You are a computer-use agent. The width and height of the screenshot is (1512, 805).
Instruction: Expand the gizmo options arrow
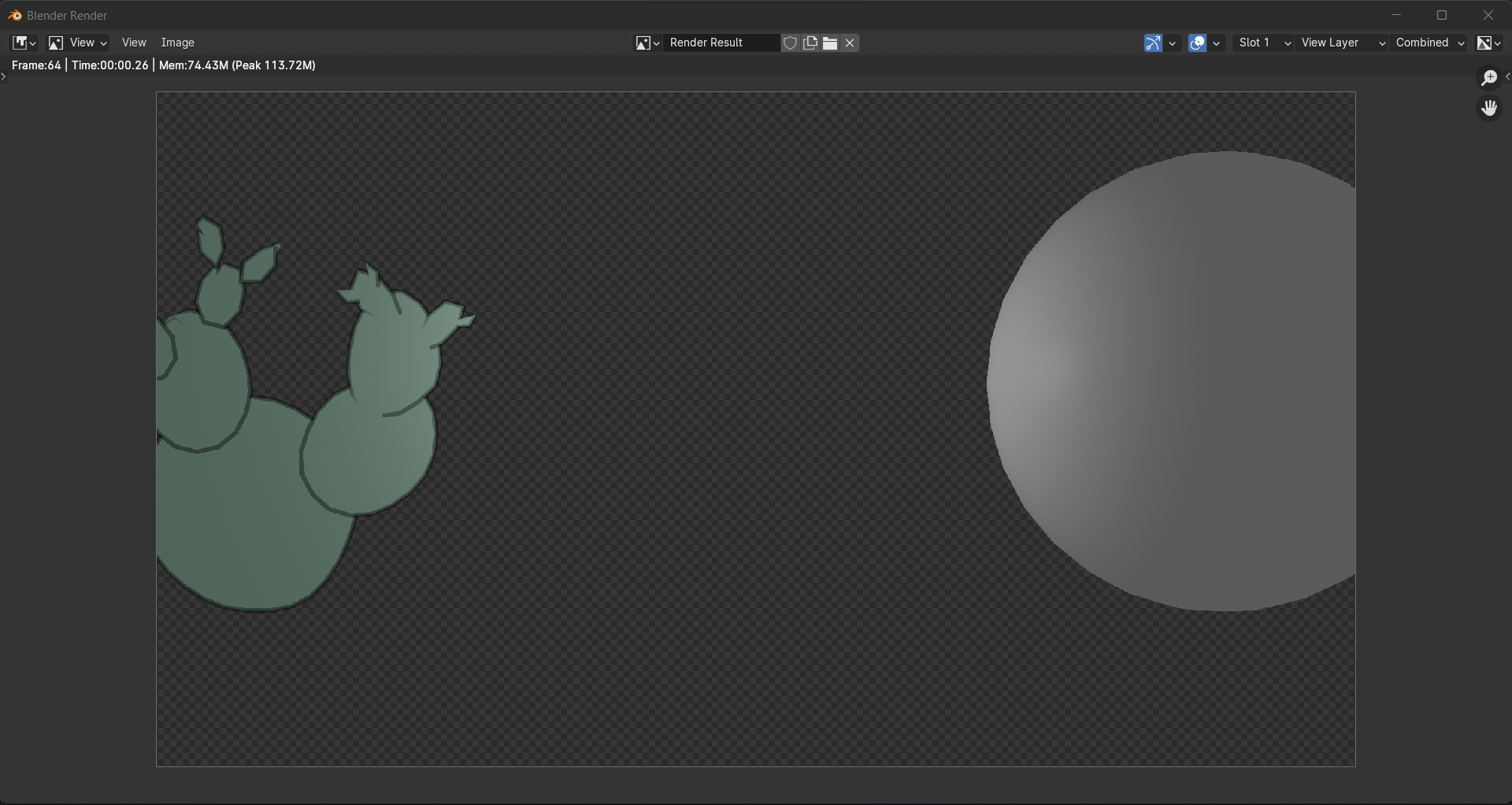point(1173,43)
